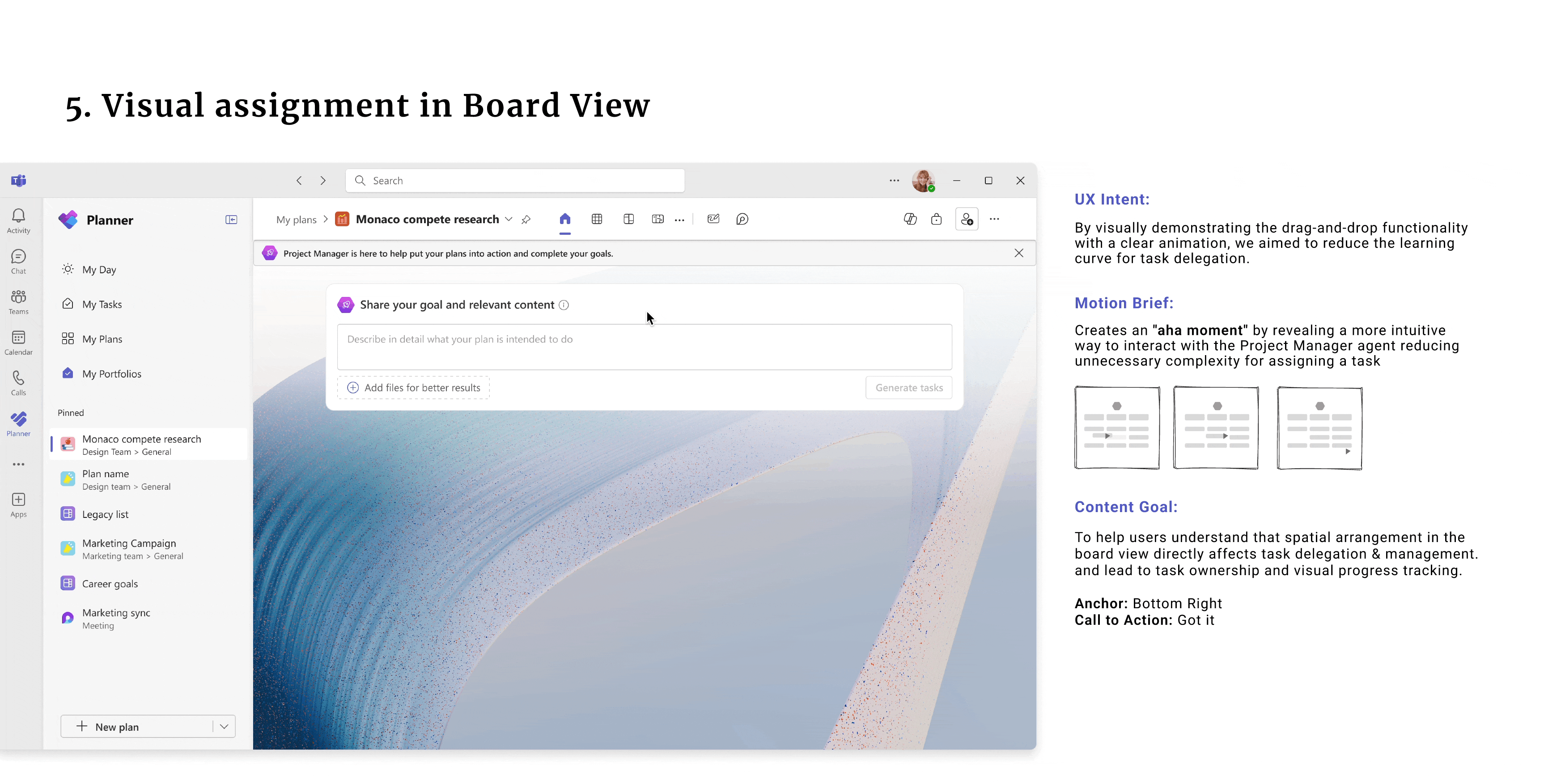The height and width of the screenshot is (784, 1544).
Task: Click the New plan button
Action: coord(137,726)
